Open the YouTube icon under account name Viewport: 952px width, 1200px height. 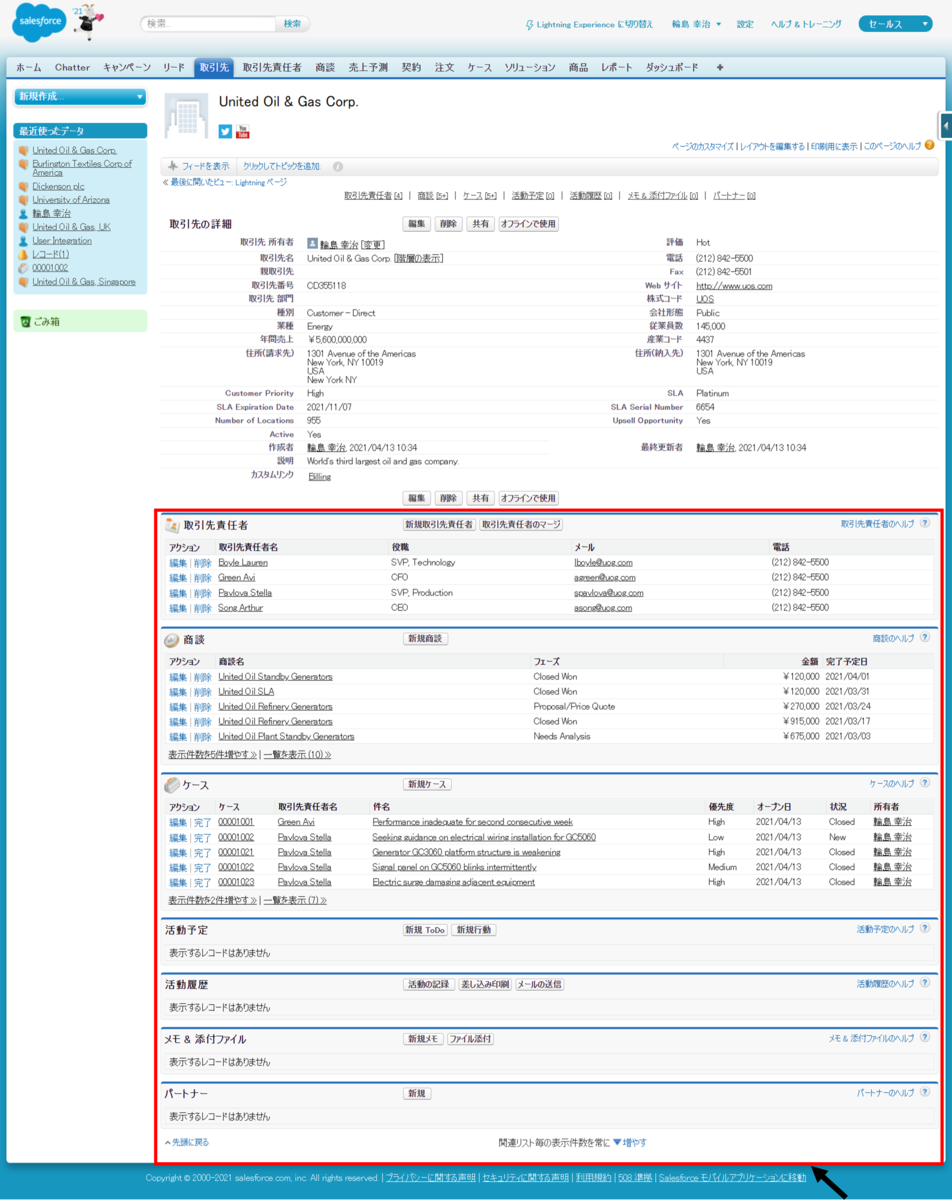point(243,131)
